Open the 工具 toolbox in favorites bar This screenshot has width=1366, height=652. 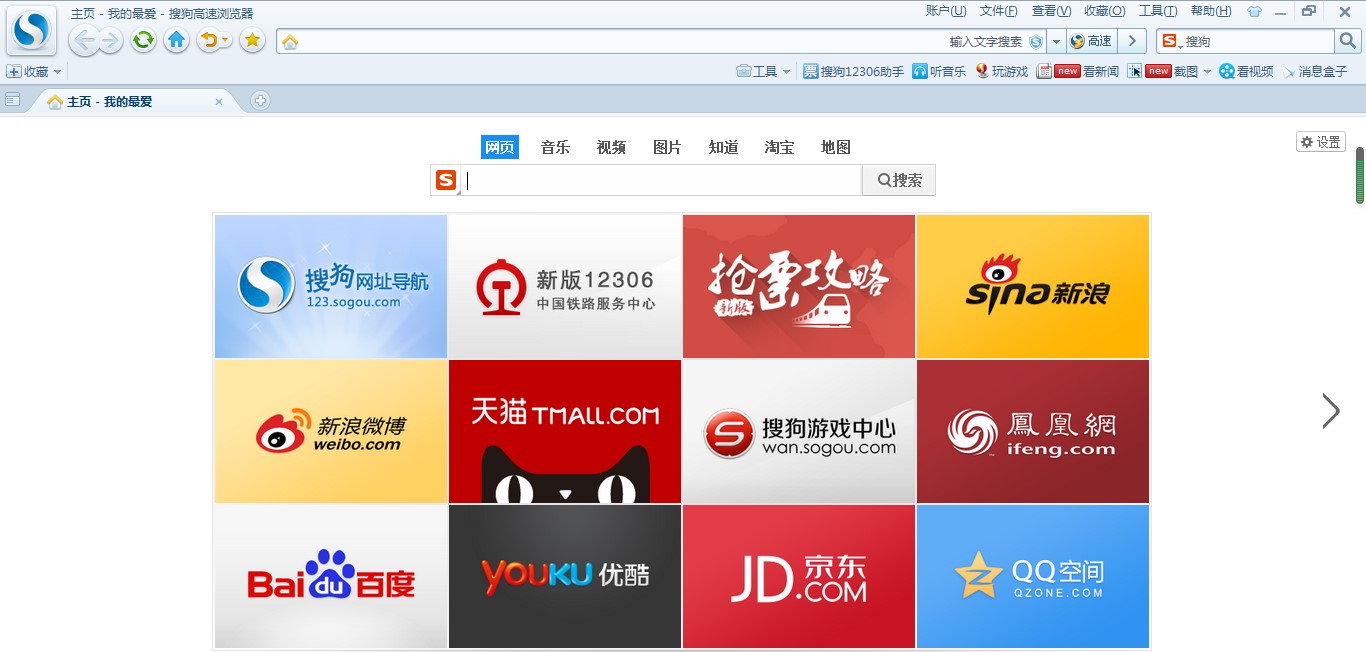click(757, 72)
